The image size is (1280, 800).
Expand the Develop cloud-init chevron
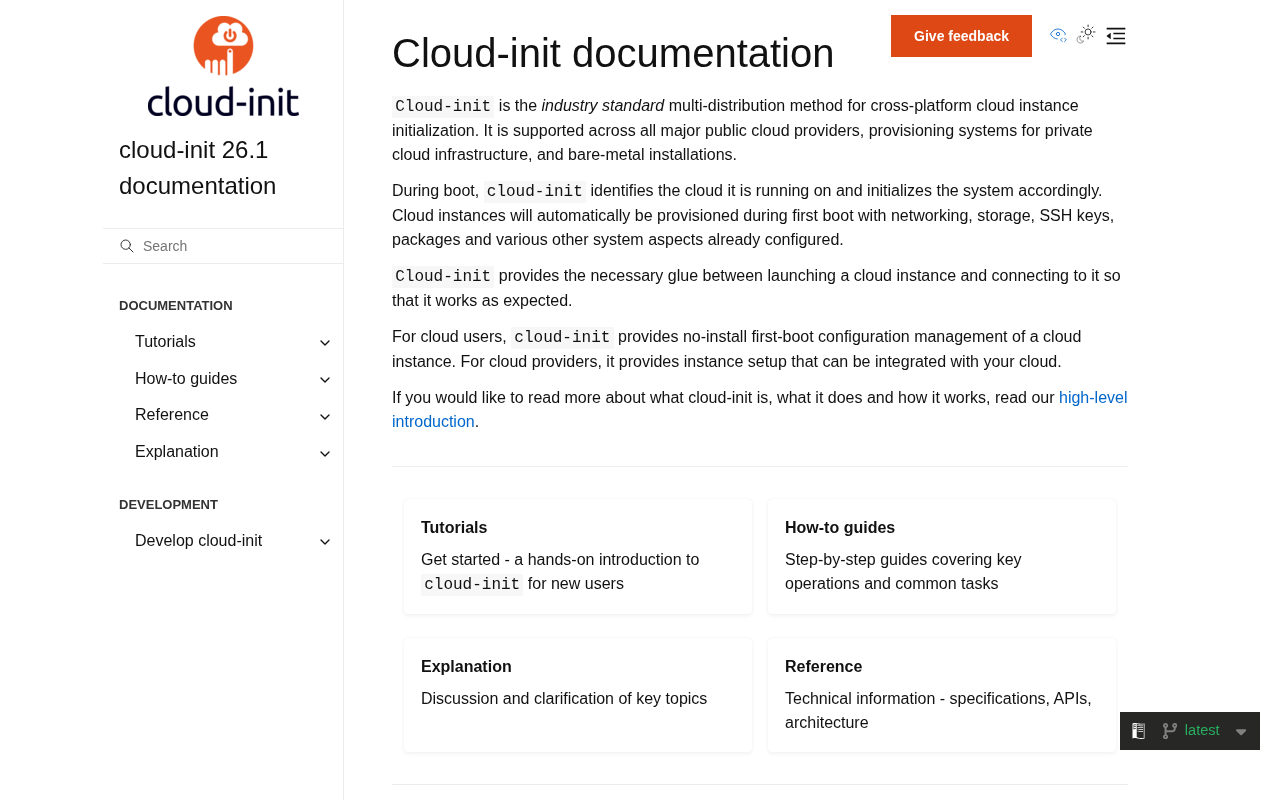[325, 542]
